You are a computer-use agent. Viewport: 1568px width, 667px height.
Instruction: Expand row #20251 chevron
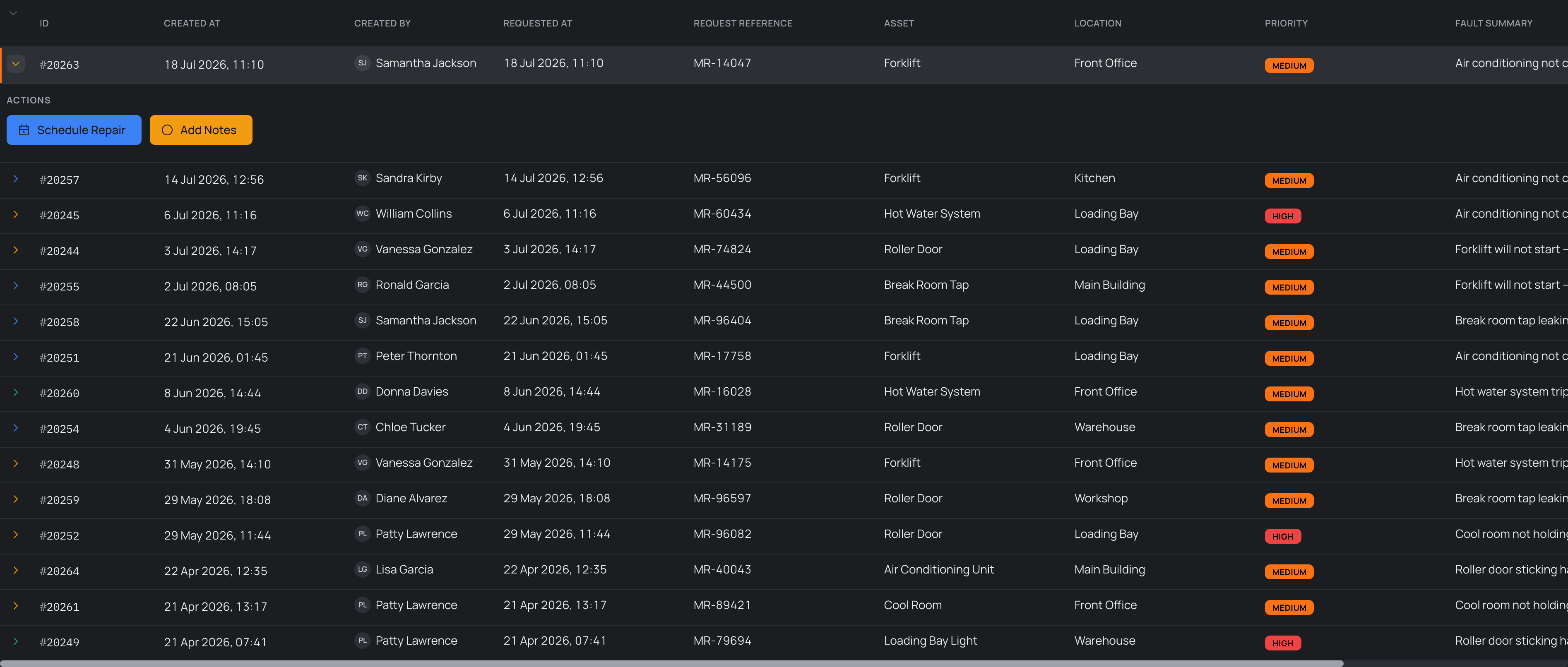pos(16,357)
